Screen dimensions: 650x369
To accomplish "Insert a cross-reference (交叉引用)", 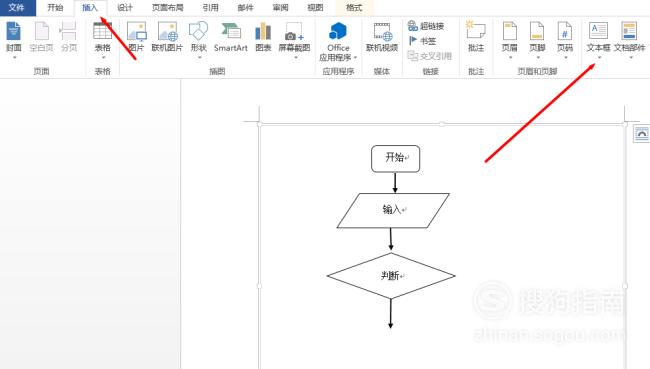I will [x=429, y=56].
